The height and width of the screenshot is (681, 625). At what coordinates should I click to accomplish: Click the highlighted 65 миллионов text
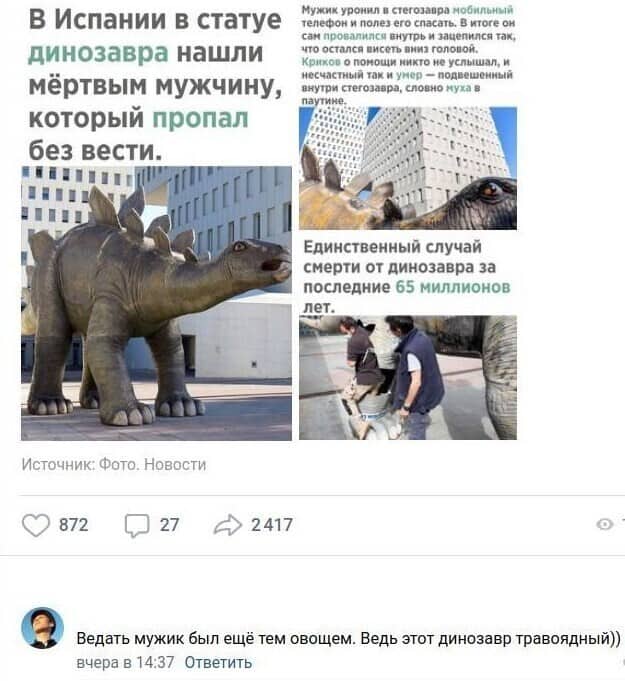[x=453, y=287]
